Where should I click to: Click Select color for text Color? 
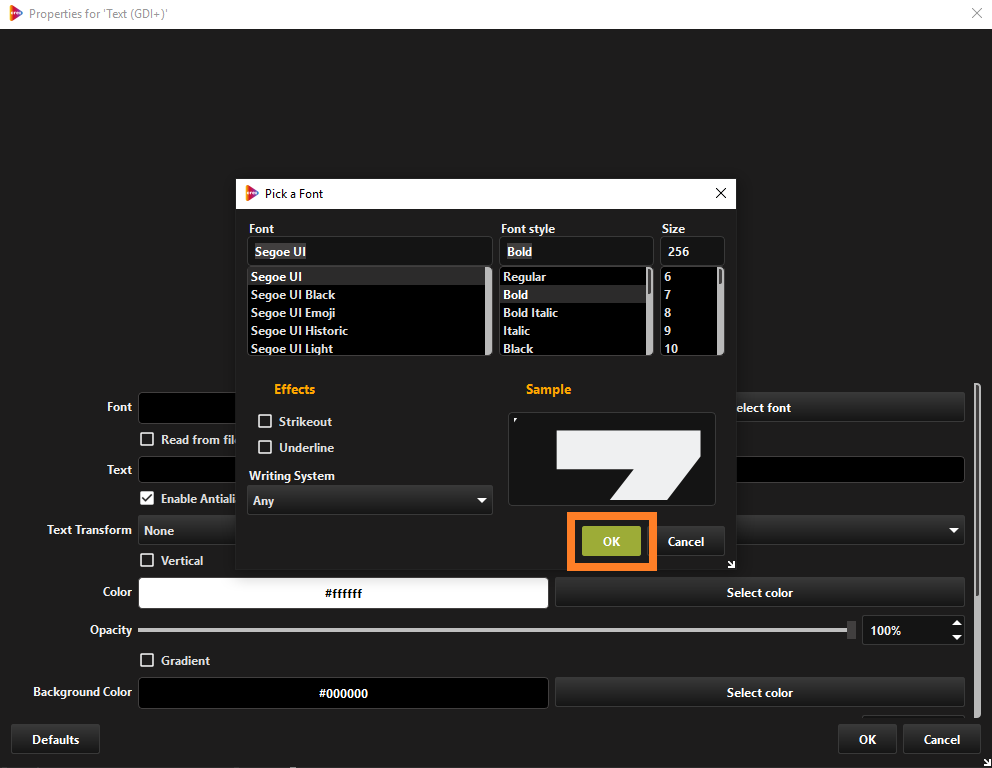pyautogui.click(x=759, y=593)
